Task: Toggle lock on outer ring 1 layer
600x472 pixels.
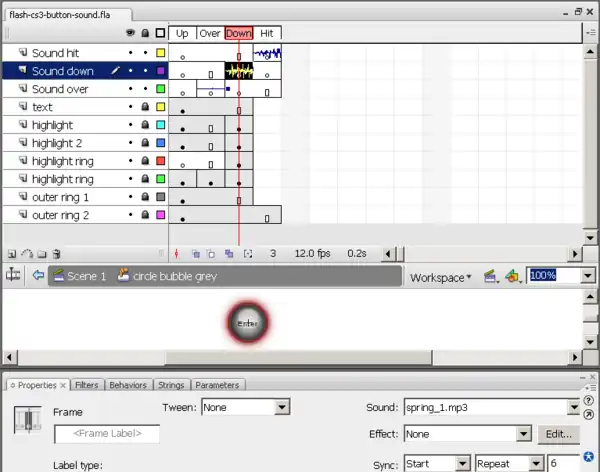Action: (x=145, y=197)
